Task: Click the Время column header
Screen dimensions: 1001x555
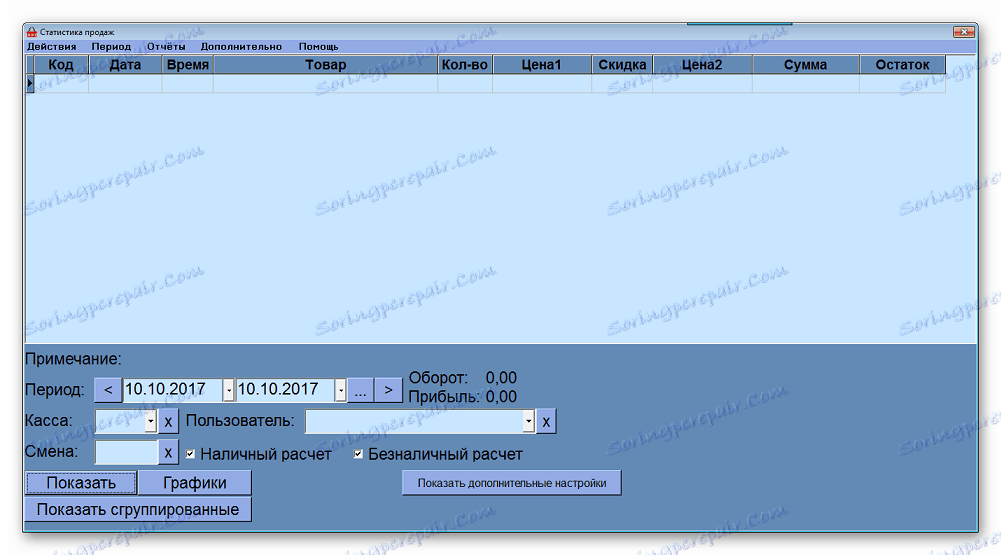Action: pyautogui.click(x=188, y=65)
